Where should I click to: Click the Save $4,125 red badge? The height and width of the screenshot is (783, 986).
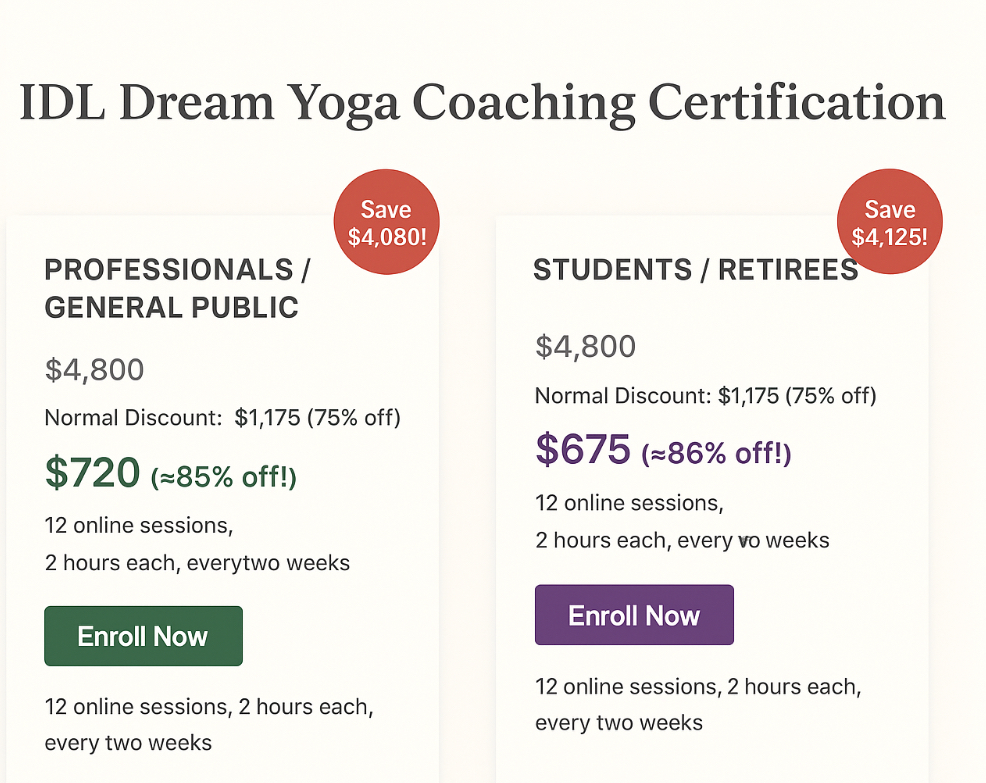click(x=889, y=222)
